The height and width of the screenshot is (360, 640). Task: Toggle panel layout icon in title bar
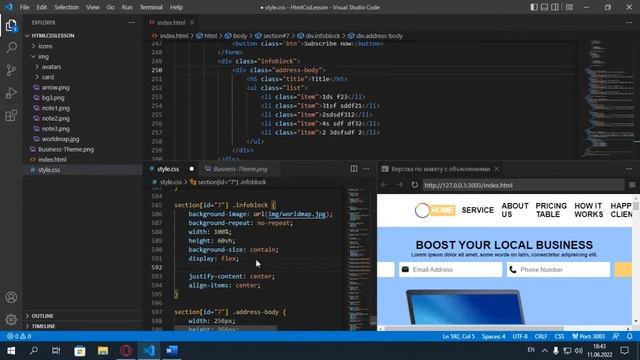coord(544,7)
